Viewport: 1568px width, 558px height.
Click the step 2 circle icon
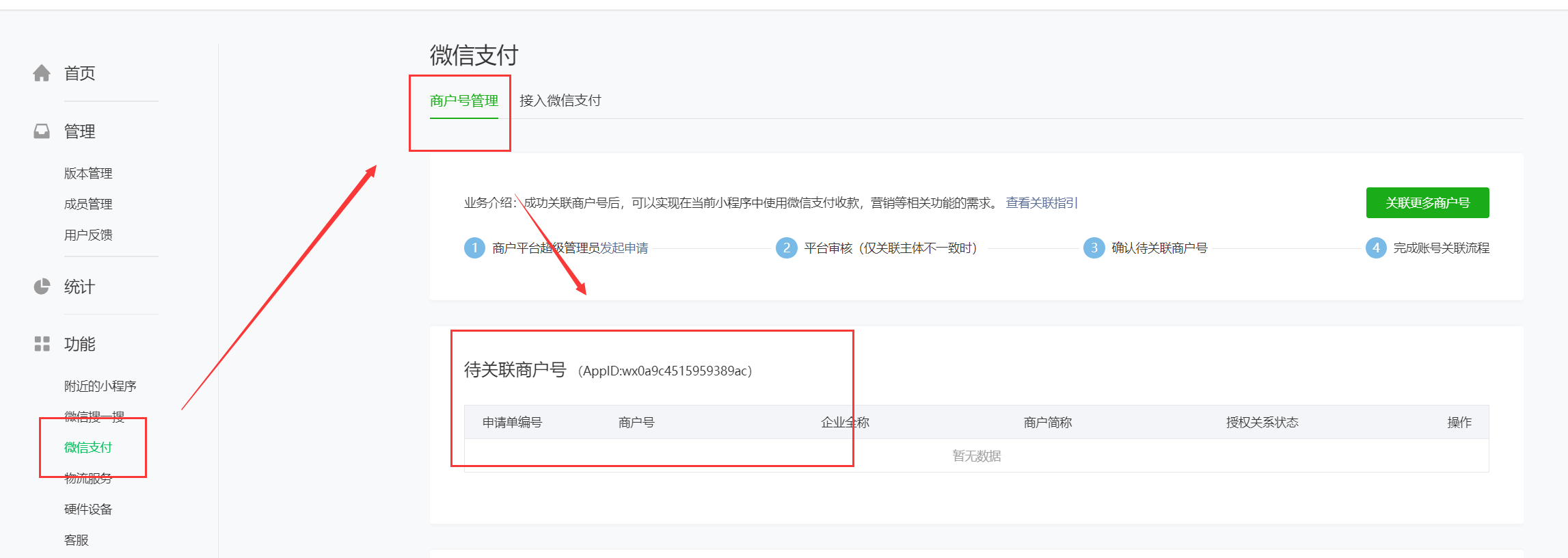(787, 248)
